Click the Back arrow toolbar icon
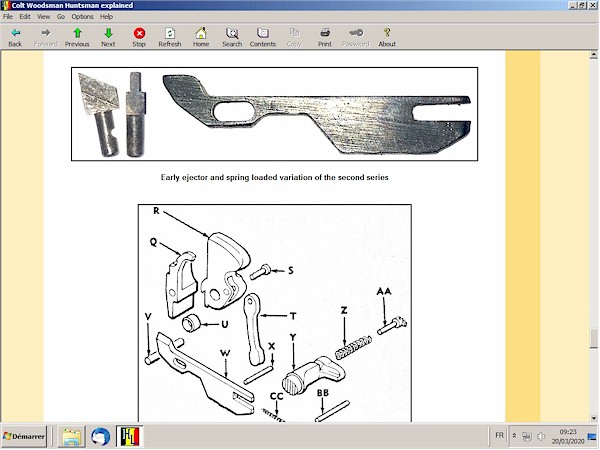The width and height of the screenshot is (600, 450). pos(15,33)
